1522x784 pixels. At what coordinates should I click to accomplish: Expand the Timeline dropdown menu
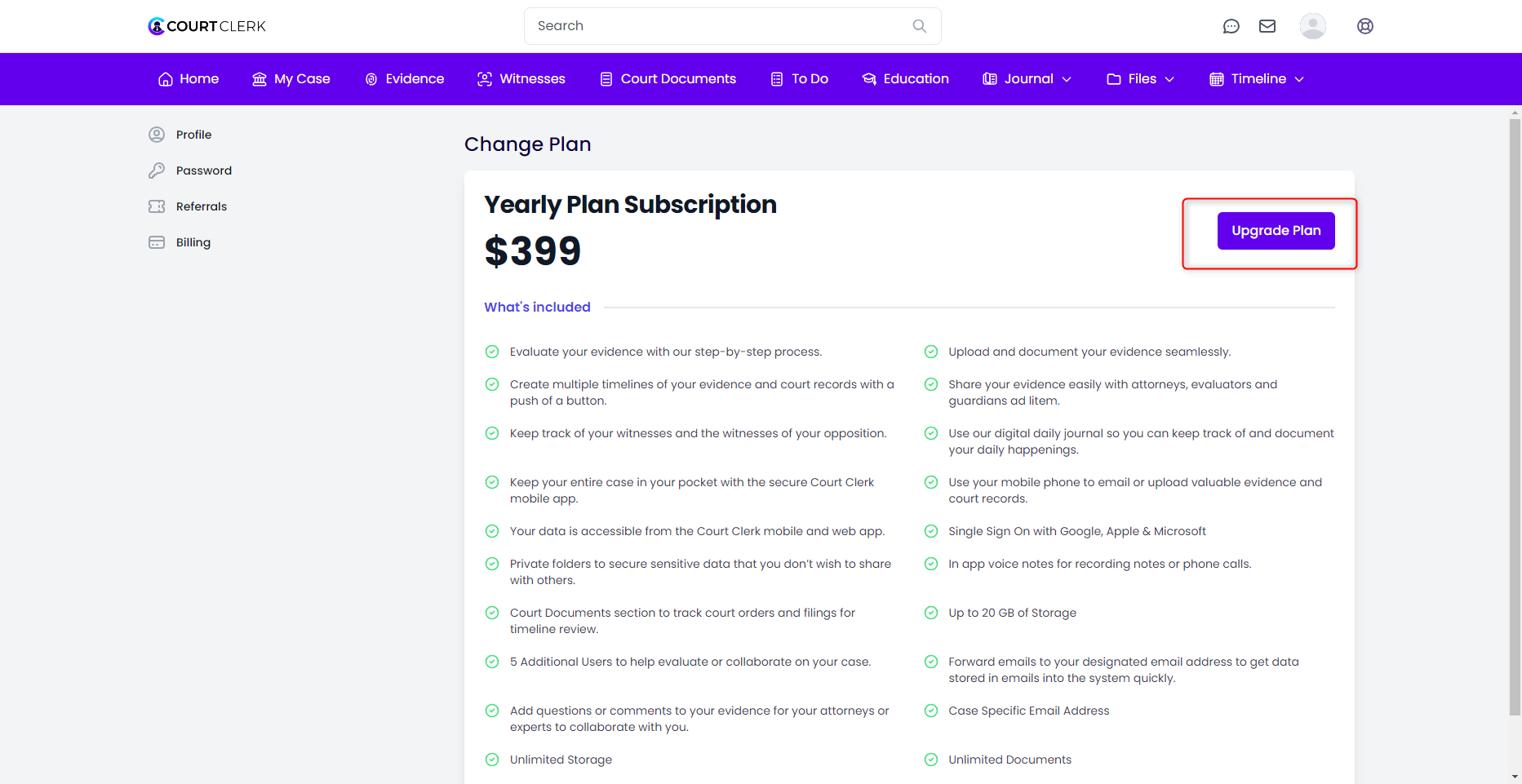click(x=1257, y=79)
